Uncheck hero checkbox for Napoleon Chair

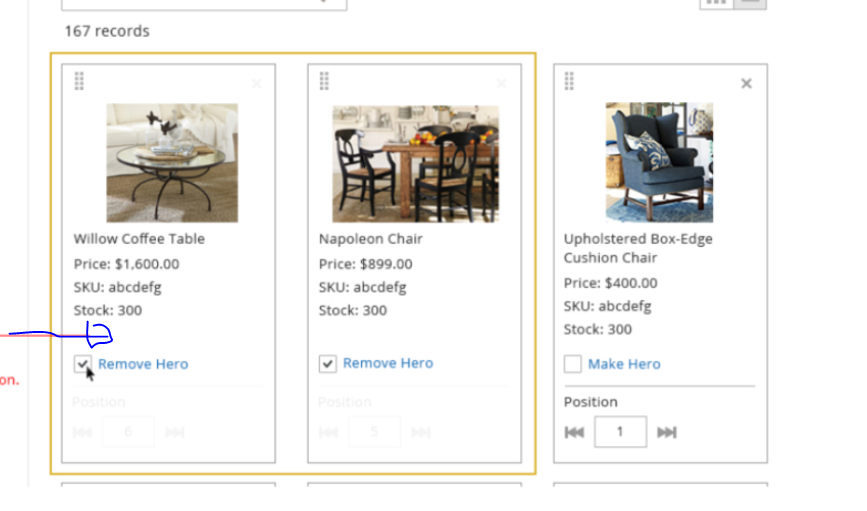(x=328, y=363)
